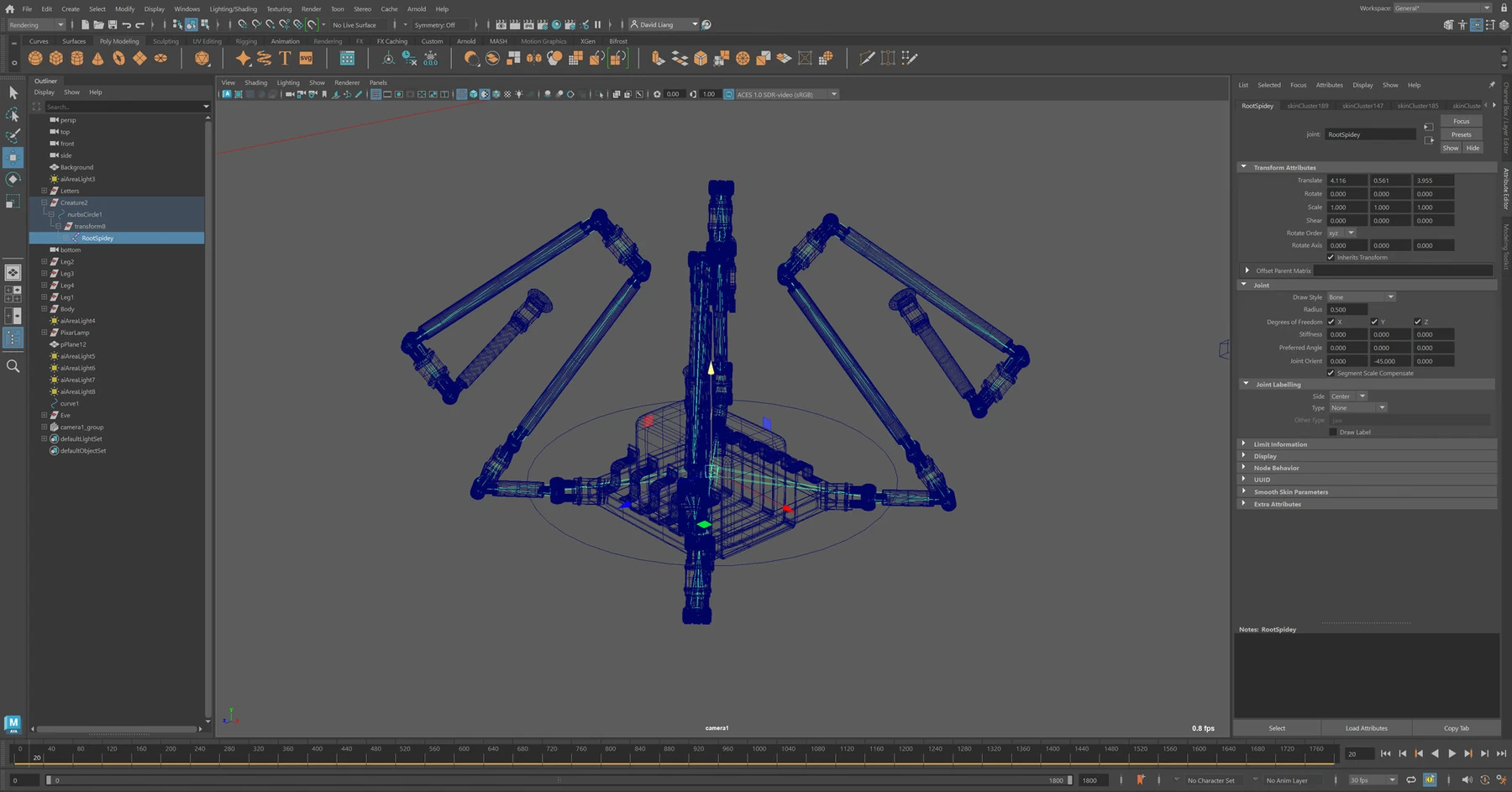This screenshot has width=1512, height=792.
Task: Click the Save scene icon
Action: (113, 24)
